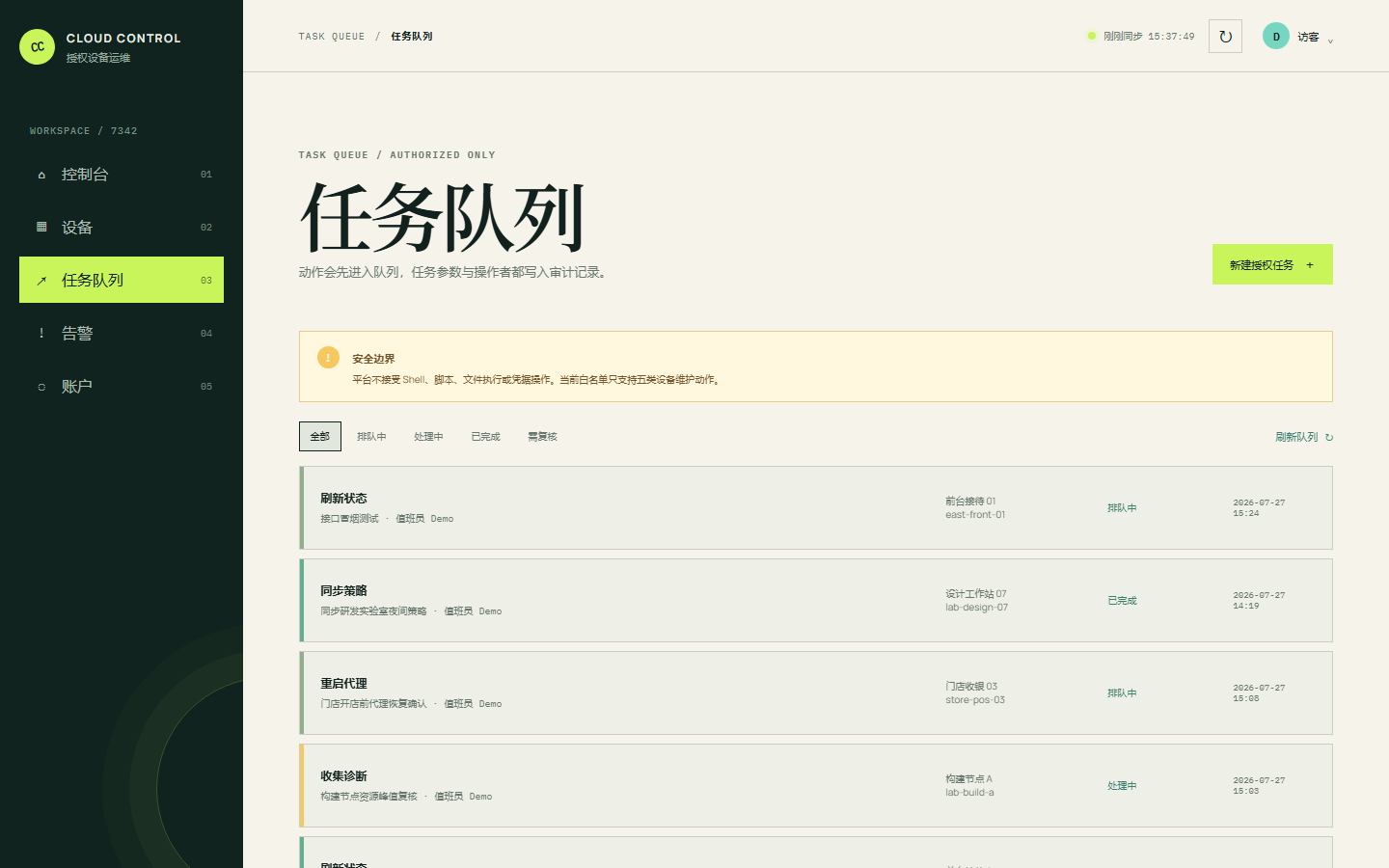Image resolution: width=1389 pixels, height=868 pixels.
Task: Open the 重启代理 task row
Action: coord(816,692)
